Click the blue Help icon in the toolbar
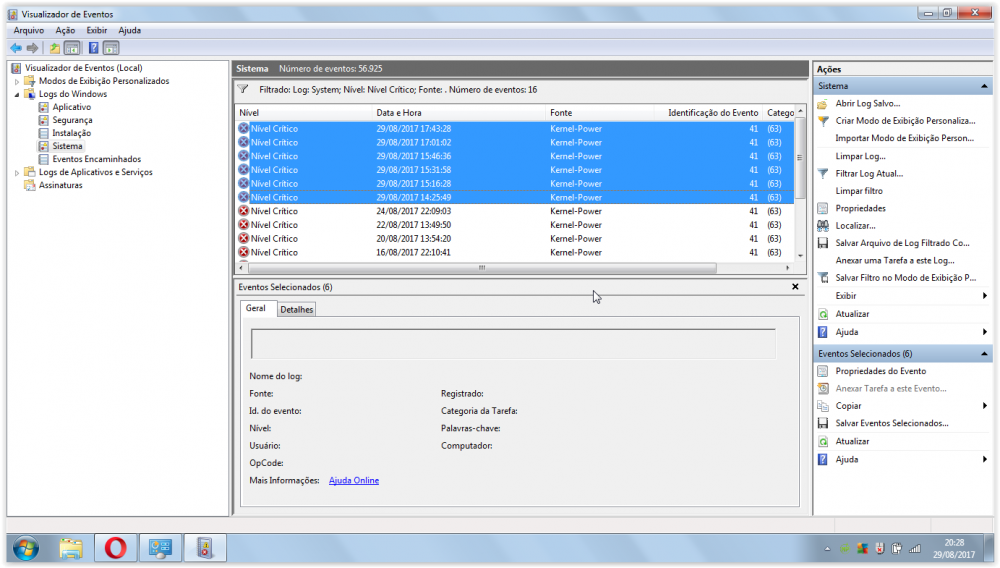Image resolution: width=1000 pixels, height=568 pixels. (x=93, y=48)
